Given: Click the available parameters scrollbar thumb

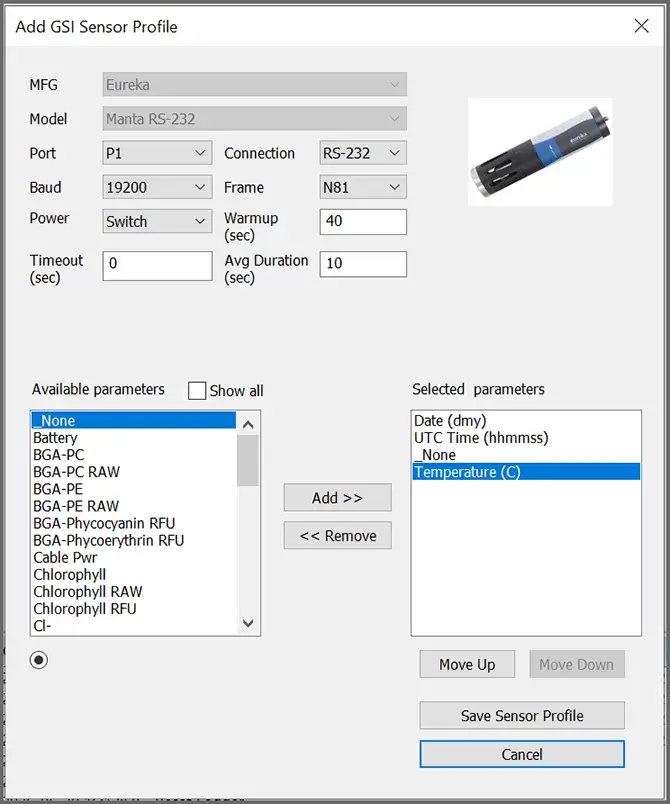Looking at the screenshot, I should coord(248,460).
